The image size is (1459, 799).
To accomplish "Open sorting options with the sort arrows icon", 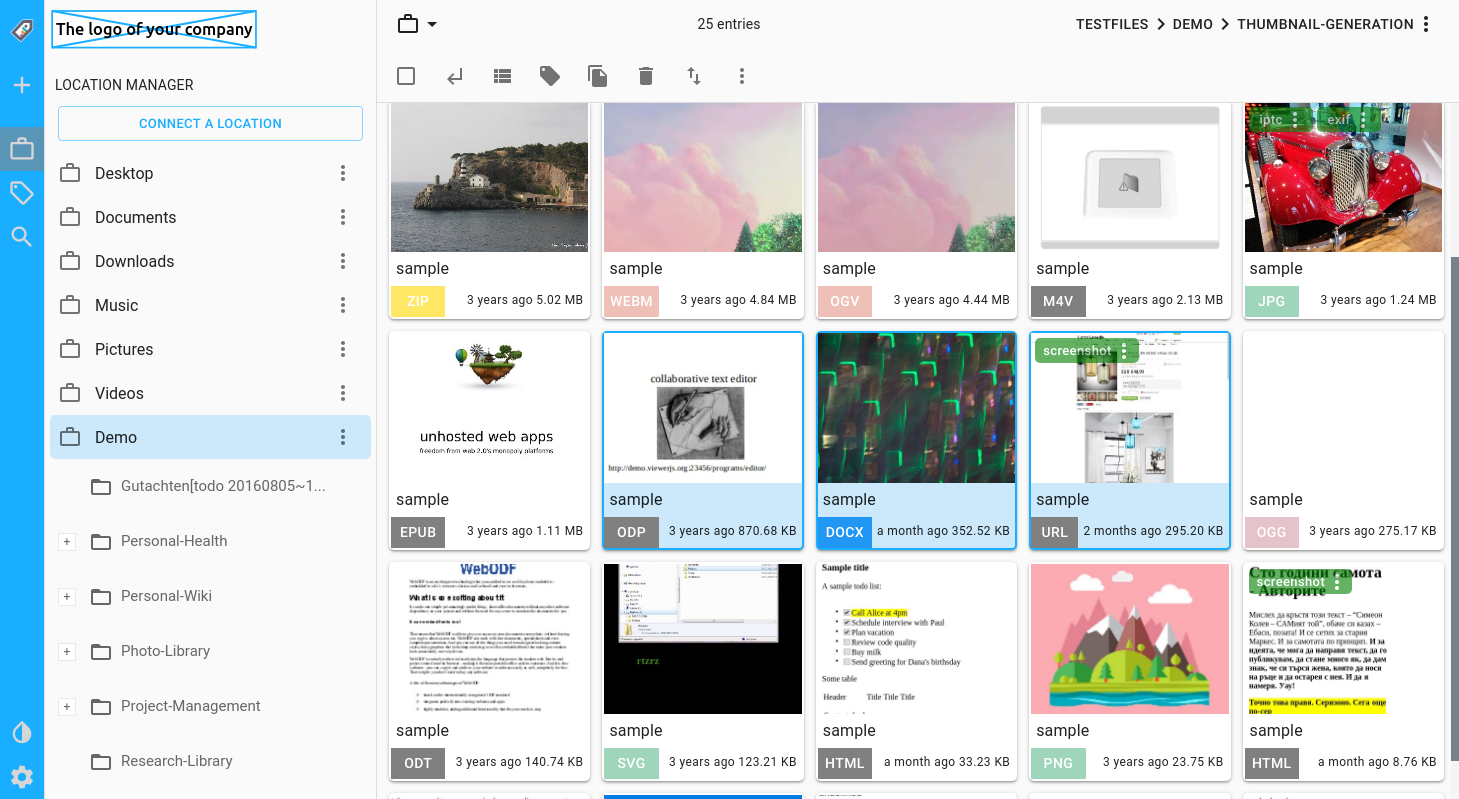I will point(693,75).
